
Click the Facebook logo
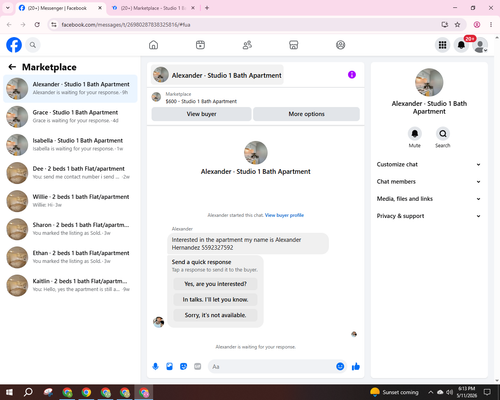tap(14, 45)
